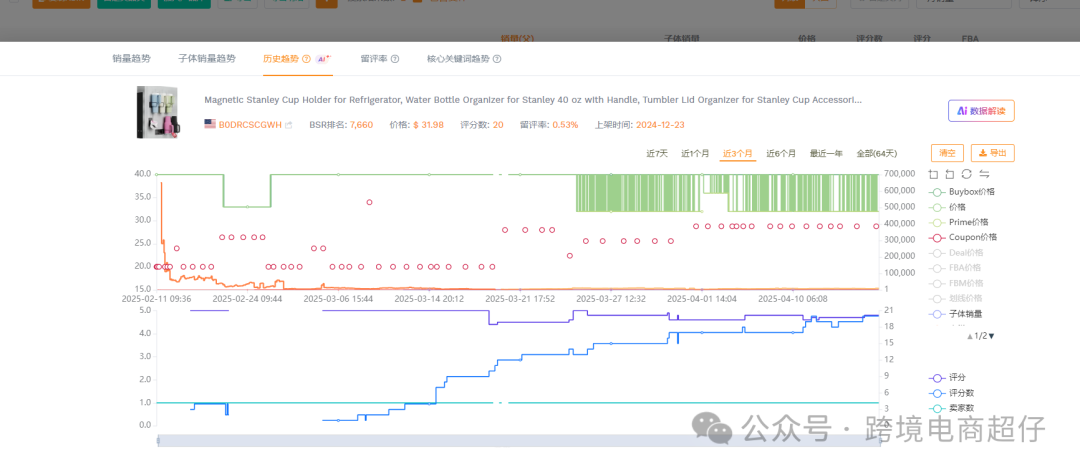1080x472 pixels.
Task: Switch to the 子体销量趋势 tab
Action: click(207, 59)
